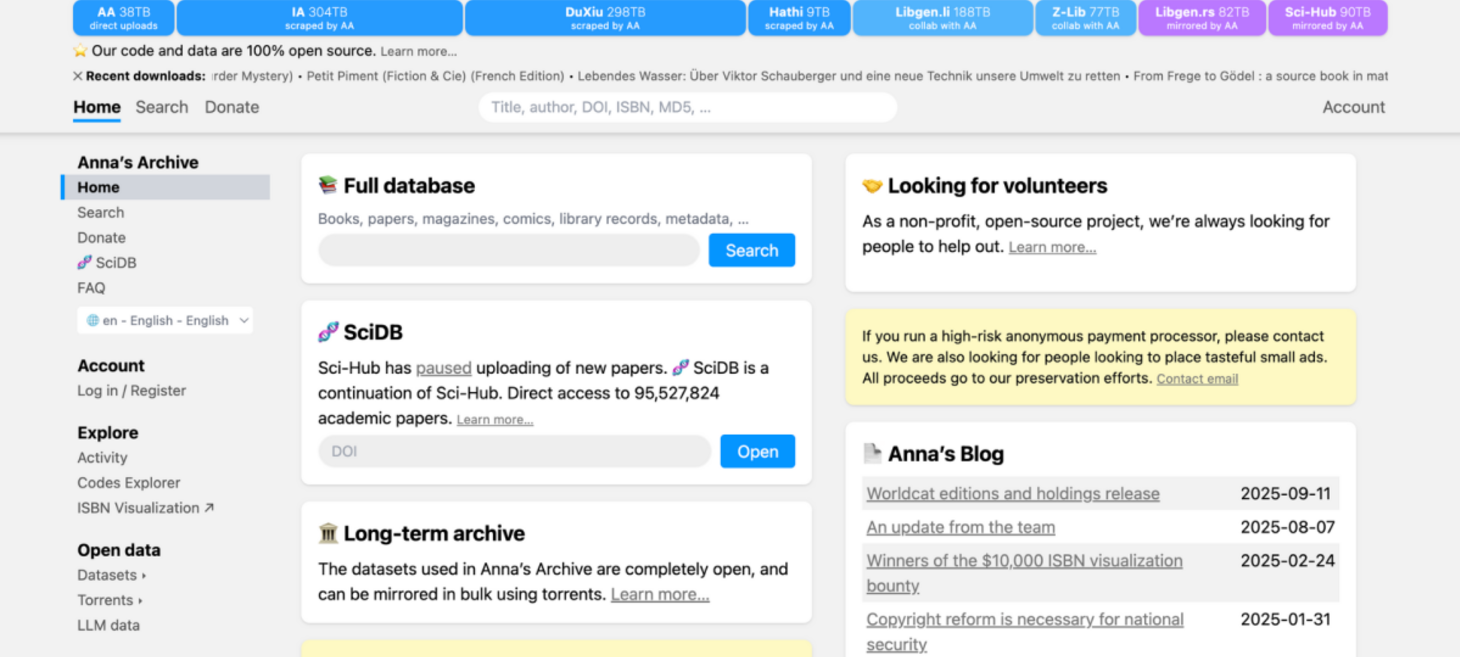Switch to the Search tab in top navigation
This screenshot has width=1460, height=657.
[162, 107]
